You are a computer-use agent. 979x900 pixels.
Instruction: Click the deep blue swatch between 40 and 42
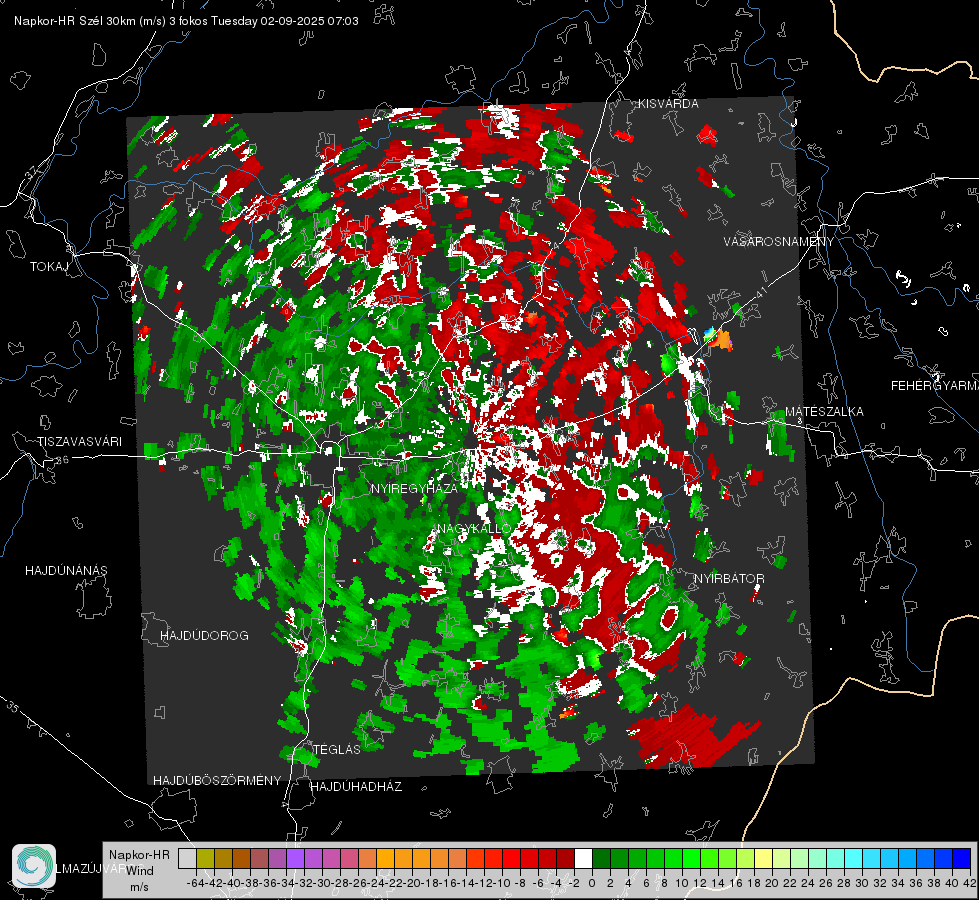(x=961, y=859)
